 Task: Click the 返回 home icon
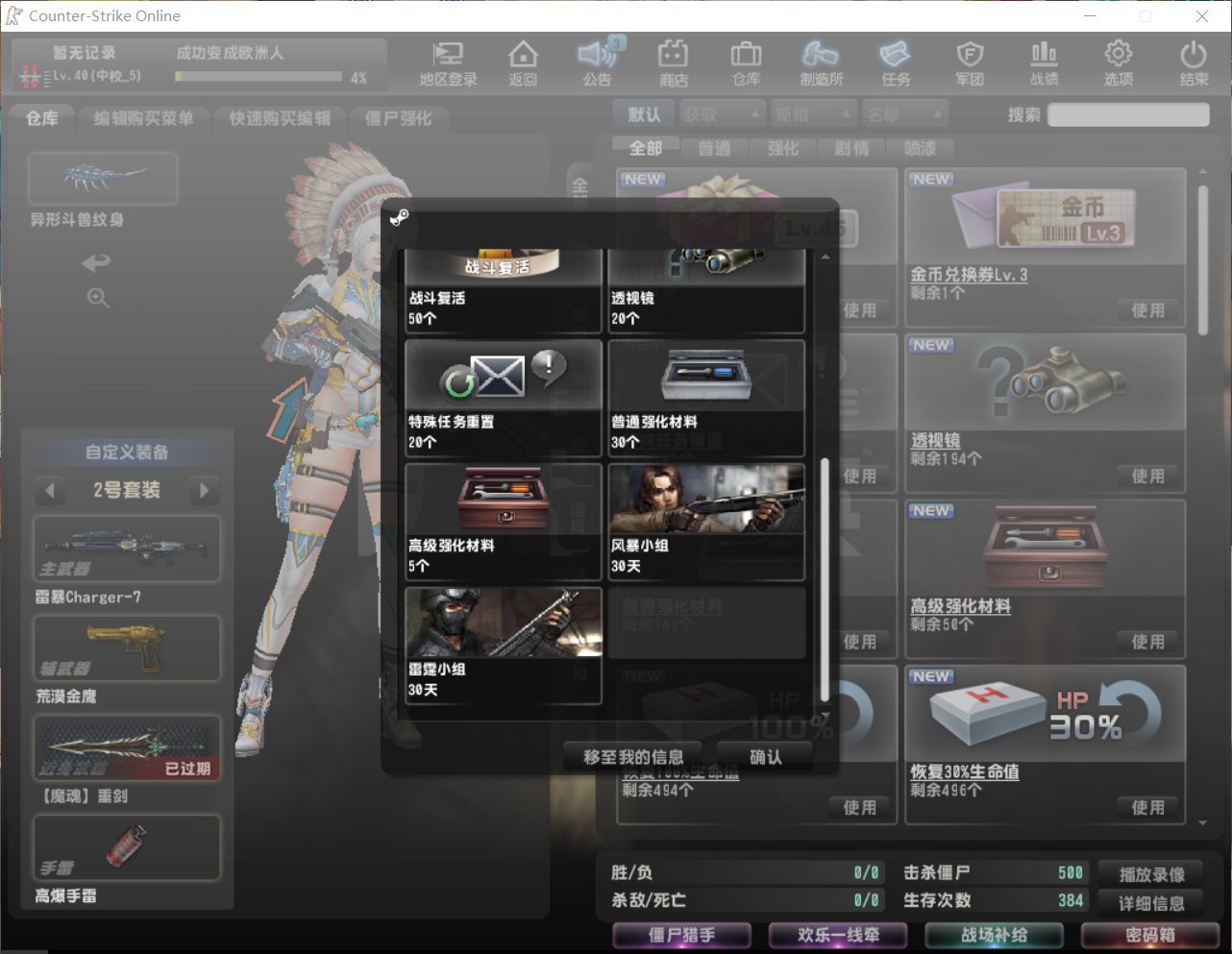[x=523, y=63]
